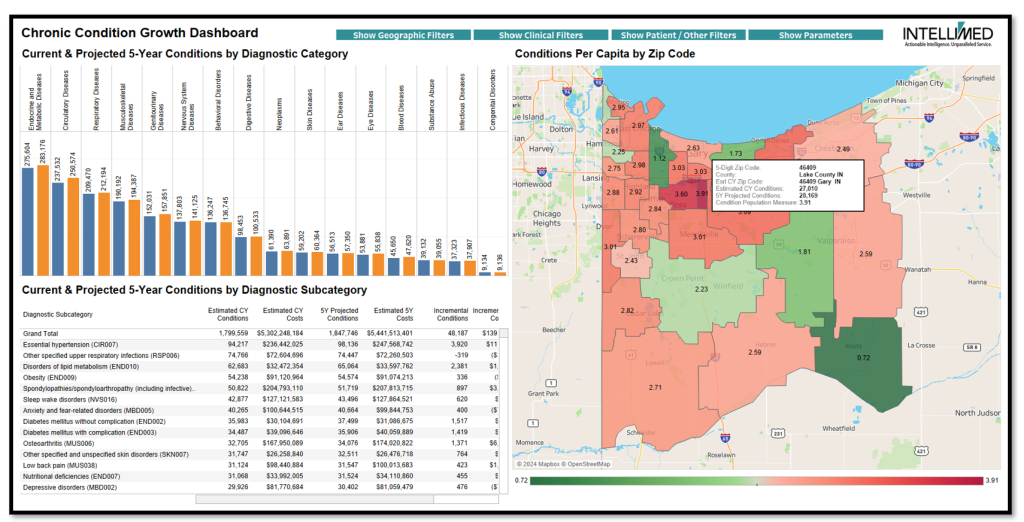1024x522 pixels.
Task: Click the Grand Total row
Action: [x=260, y=333]
